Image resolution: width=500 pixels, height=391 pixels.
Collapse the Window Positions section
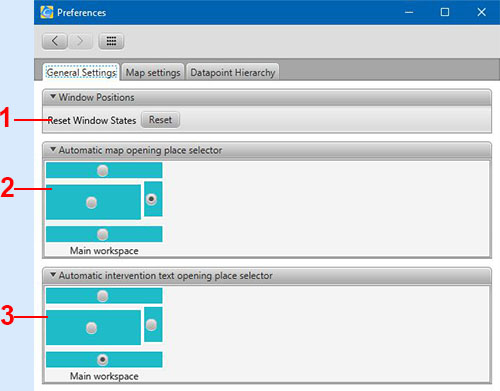click(53, 97)
